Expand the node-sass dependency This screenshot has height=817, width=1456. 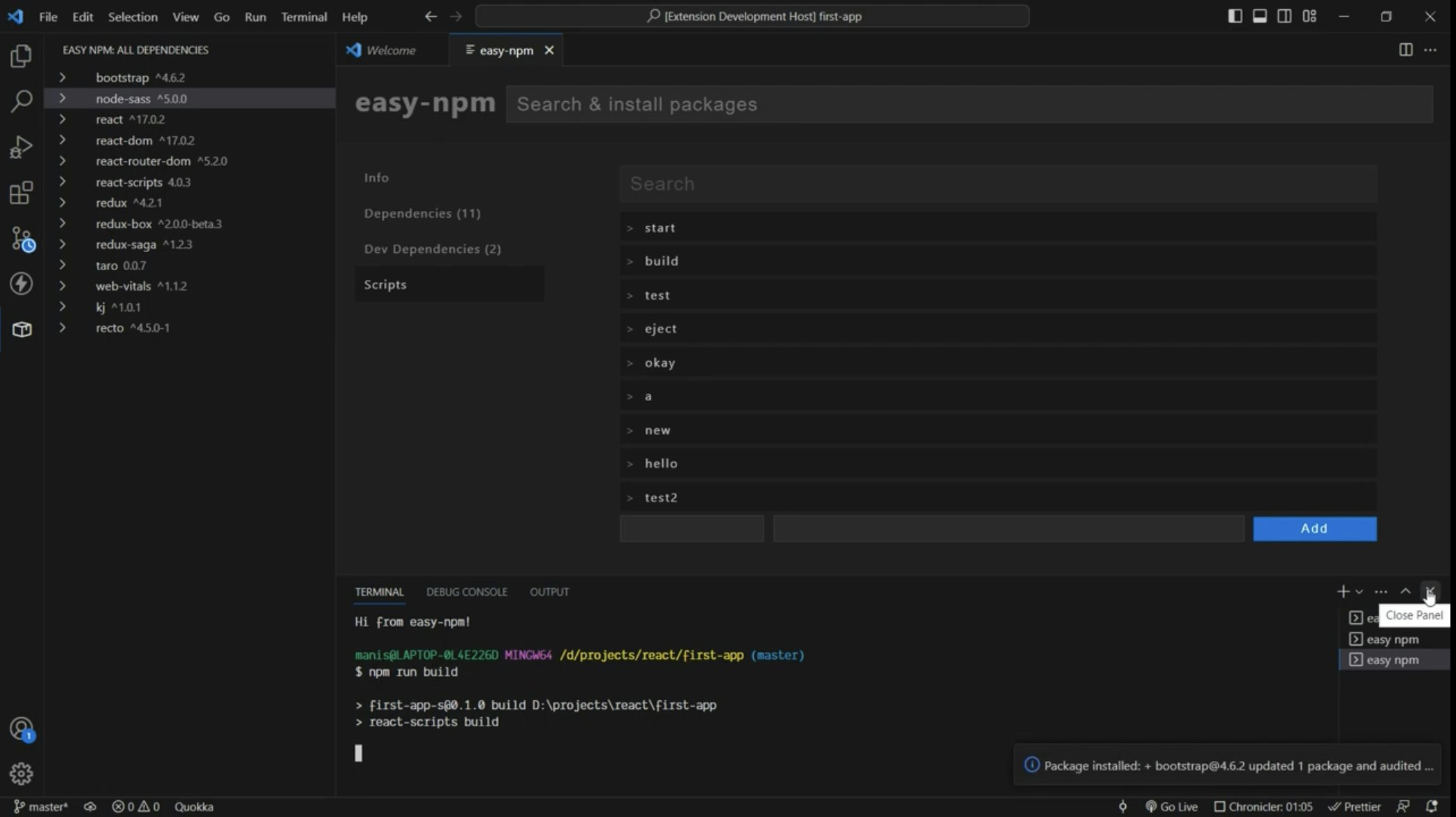[x=62, y=98]
